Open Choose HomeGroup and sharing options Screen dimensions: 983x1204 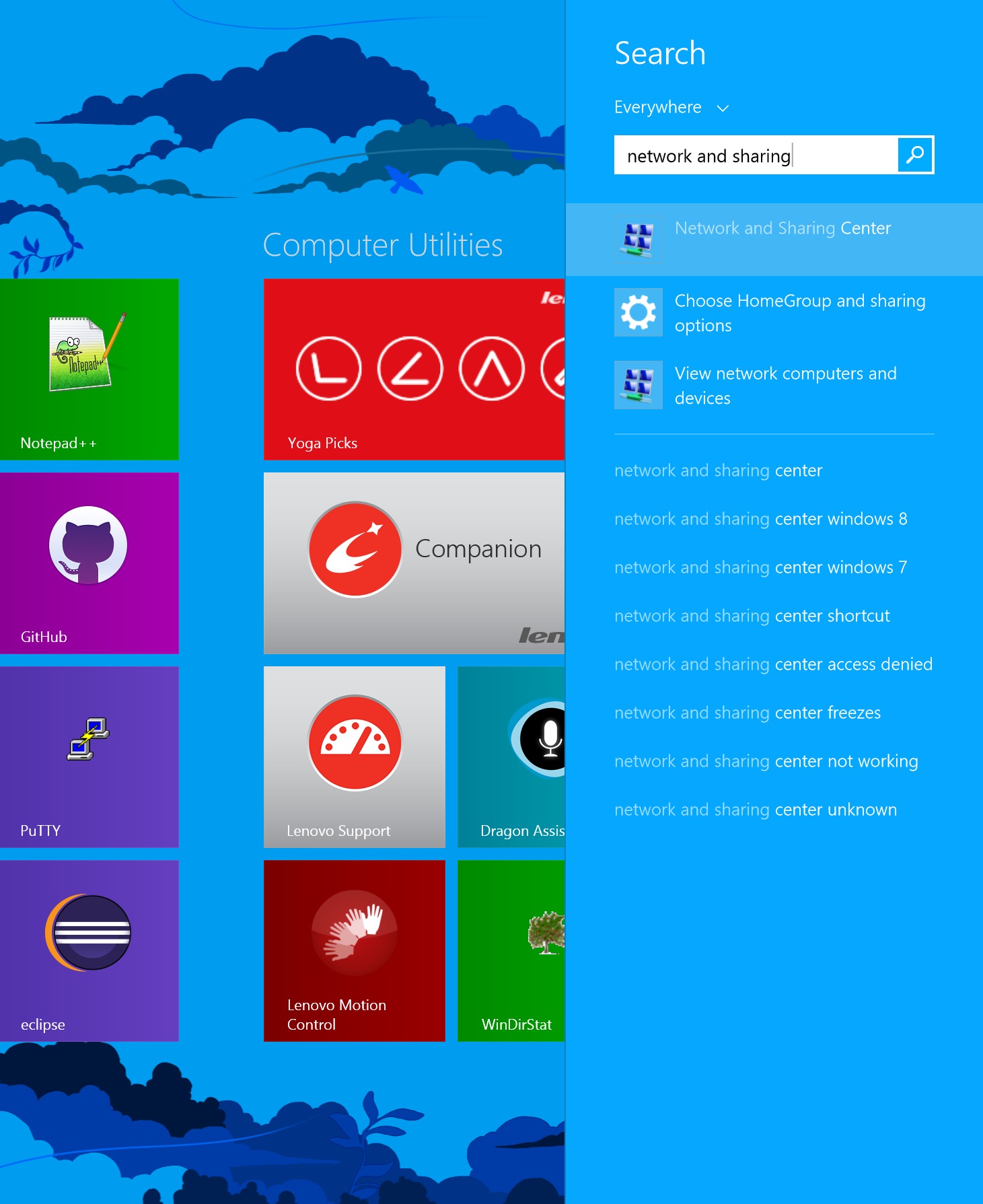pyautogui.click(x=774, y=312)
